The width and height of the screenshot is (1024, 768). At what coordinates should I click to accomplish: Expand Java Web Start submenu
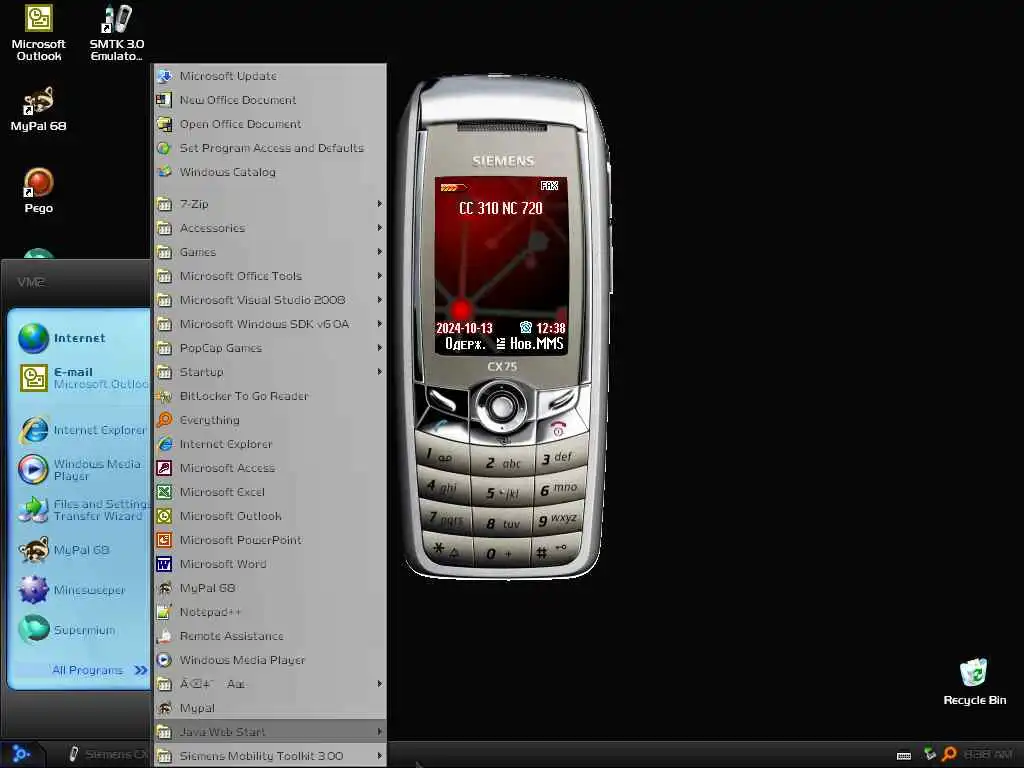coord(270,732)
